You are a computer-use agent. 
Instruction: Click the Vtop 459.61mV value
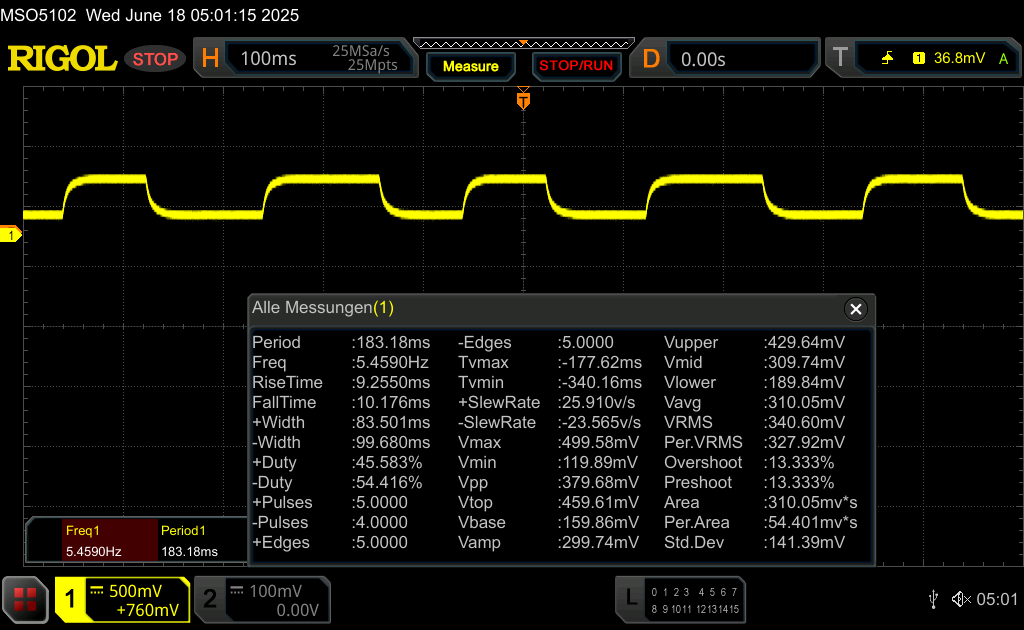click(598, 503)
